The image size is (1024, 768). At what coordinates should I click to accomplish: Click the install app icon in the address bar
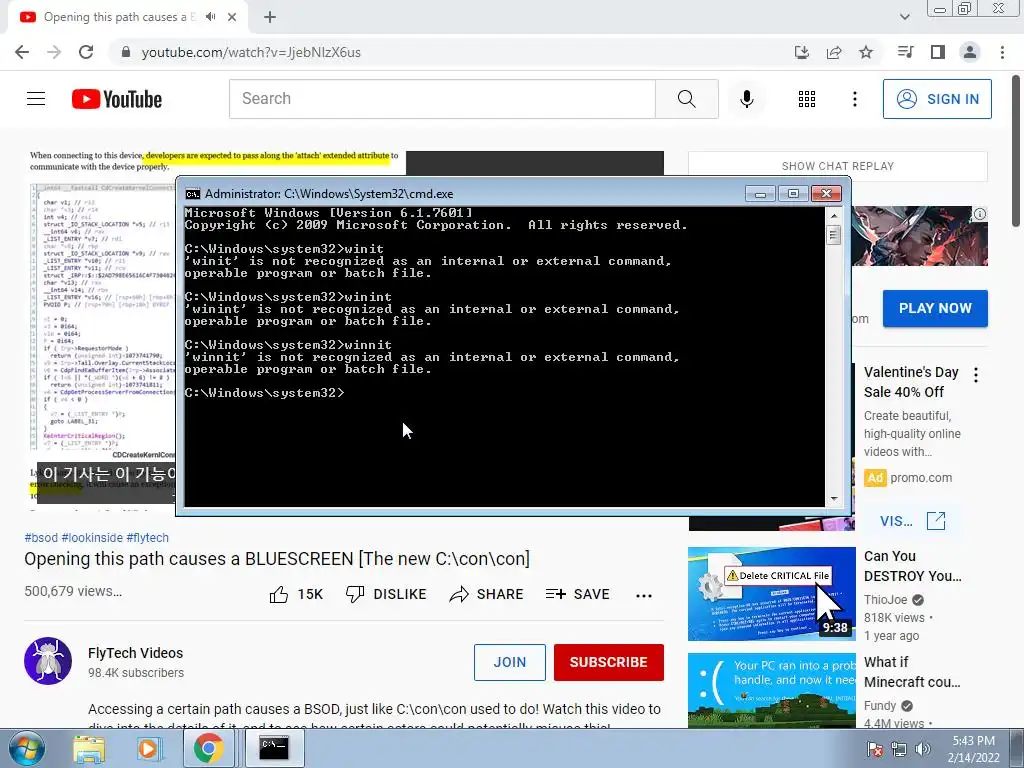pyautogui.click(x=801, y=52)
